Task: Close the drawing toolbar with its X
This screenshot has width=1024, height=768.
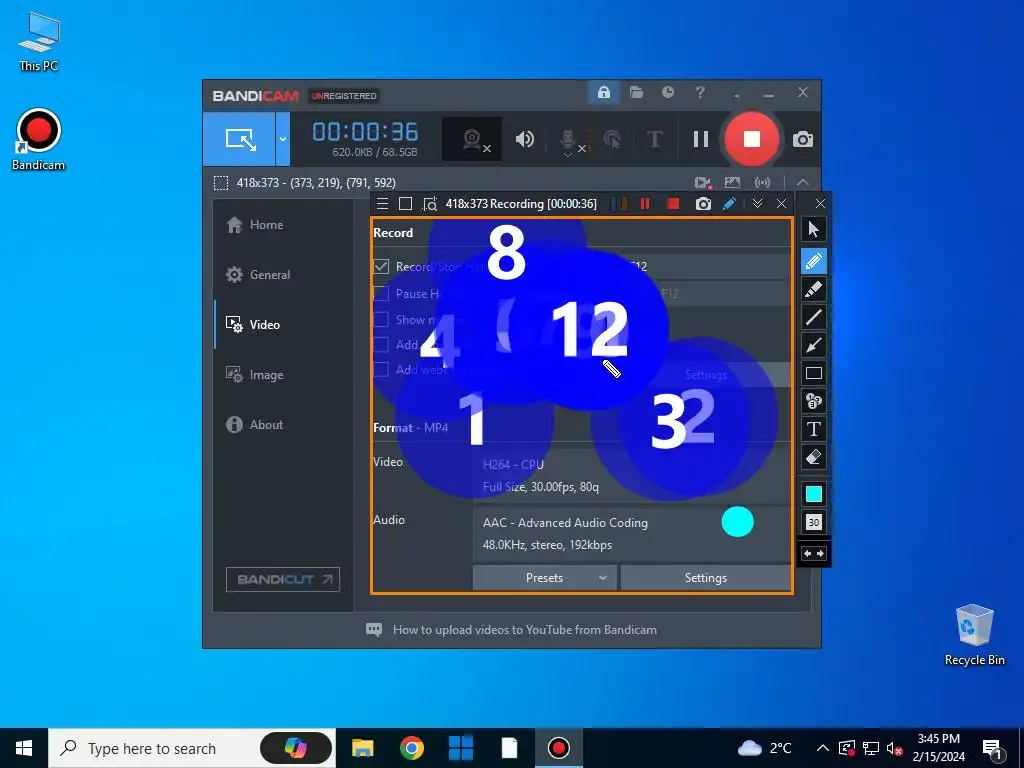Action: pos(820,204)
